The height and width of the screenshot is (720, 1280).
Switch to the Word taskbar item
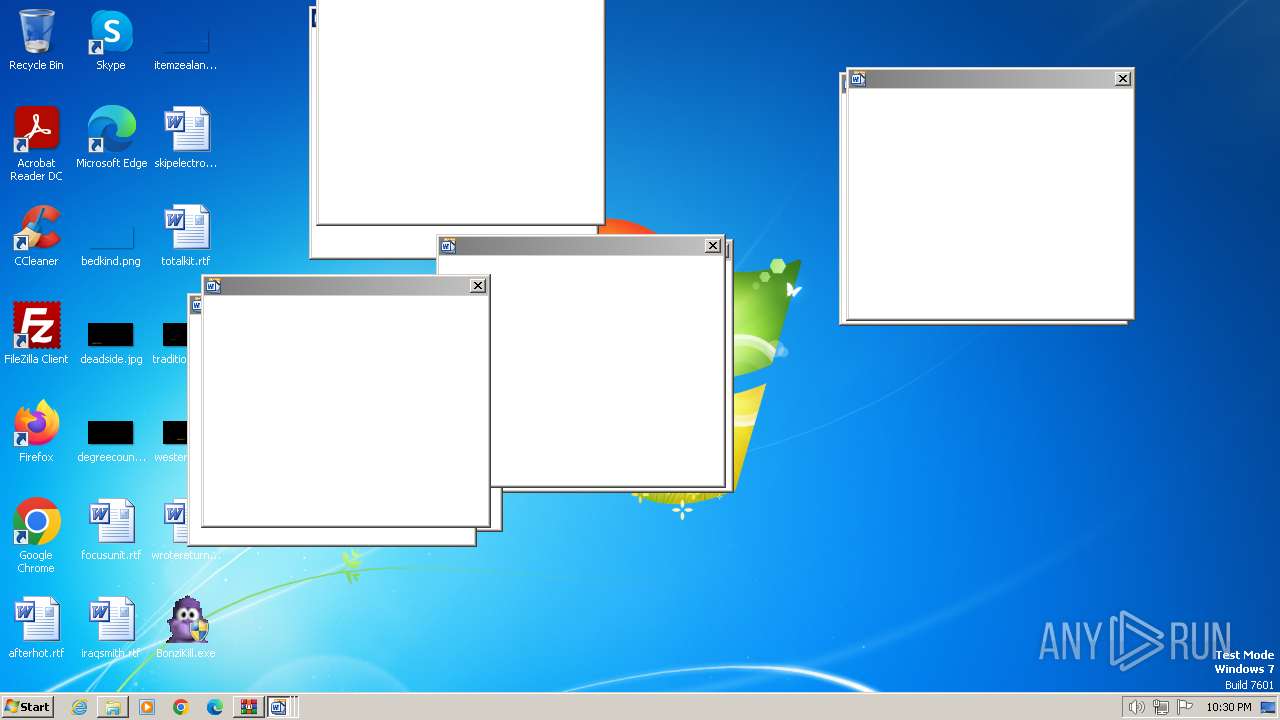click(280, 707)
